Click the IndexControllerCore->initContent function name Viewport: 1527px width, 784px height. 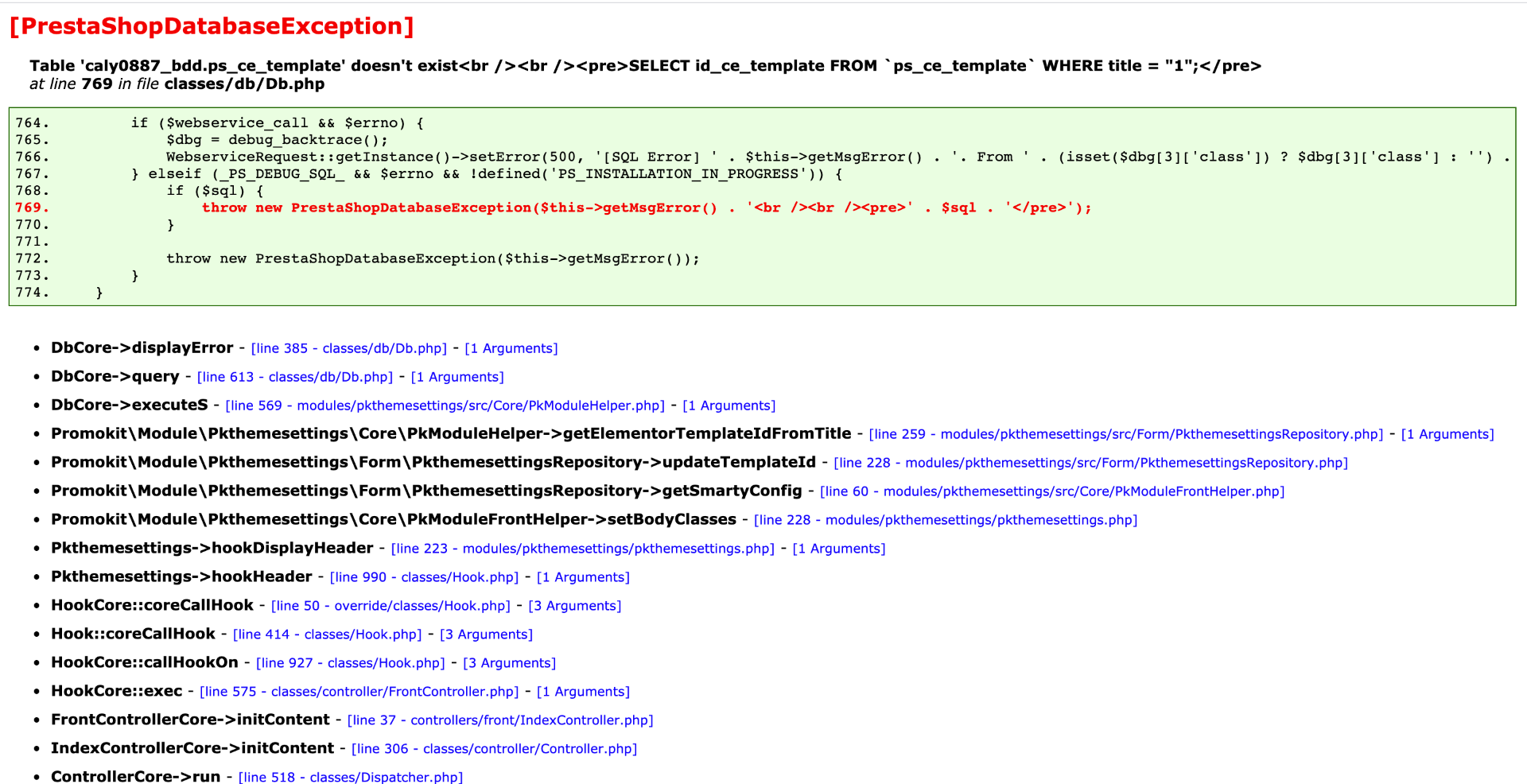point(192,748)
